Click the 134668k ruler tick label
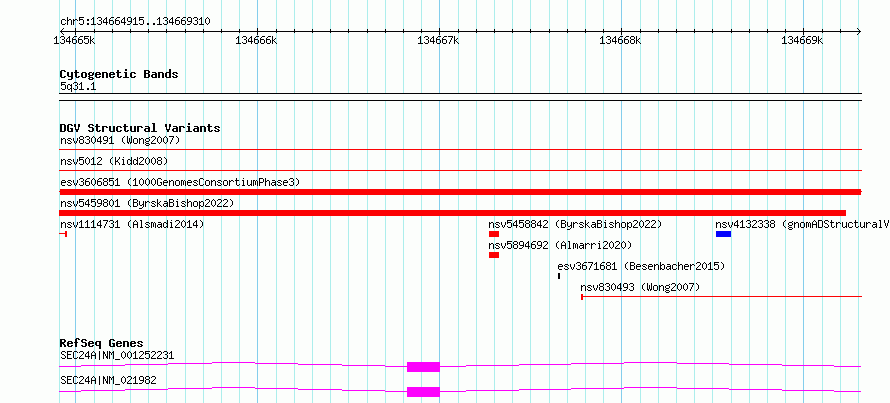This screenshot has height=403, width=890. (620, 40)
